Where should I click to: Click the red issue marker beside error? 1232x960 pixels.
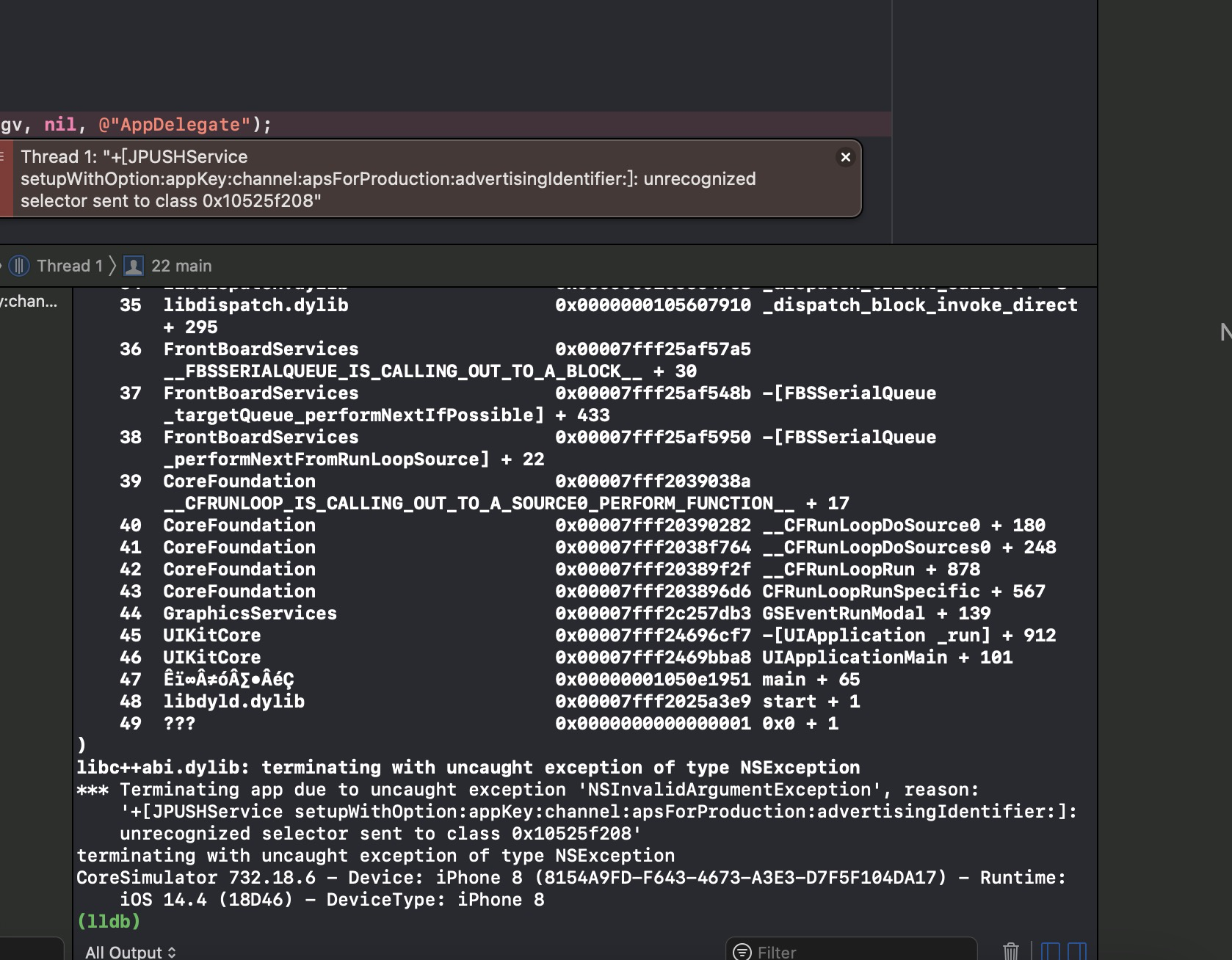tap(5, 178)
